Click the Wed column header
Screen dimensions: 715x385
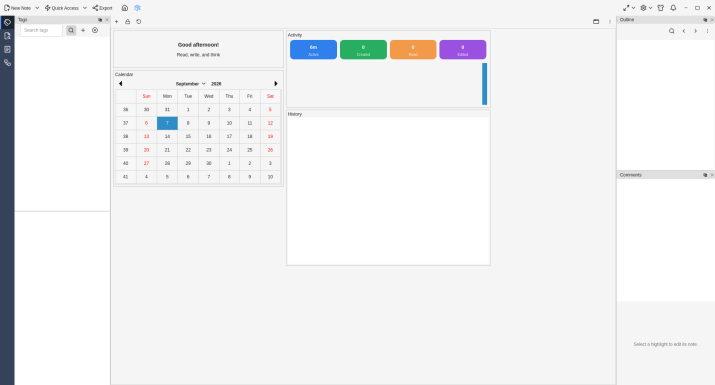coord(208,96)
